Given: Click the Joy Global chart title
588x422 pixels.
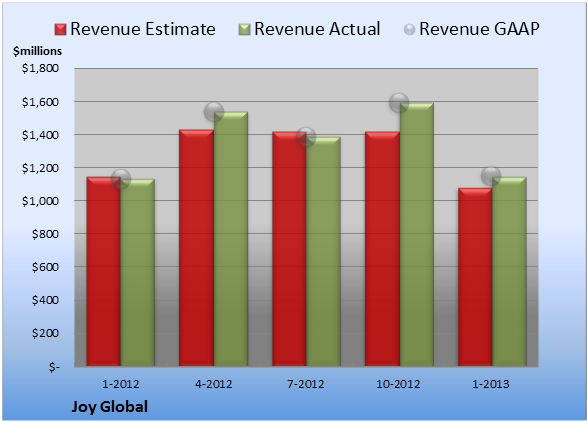Looking at the screenshot, I should pyautogui.click(x=110, y=407).
